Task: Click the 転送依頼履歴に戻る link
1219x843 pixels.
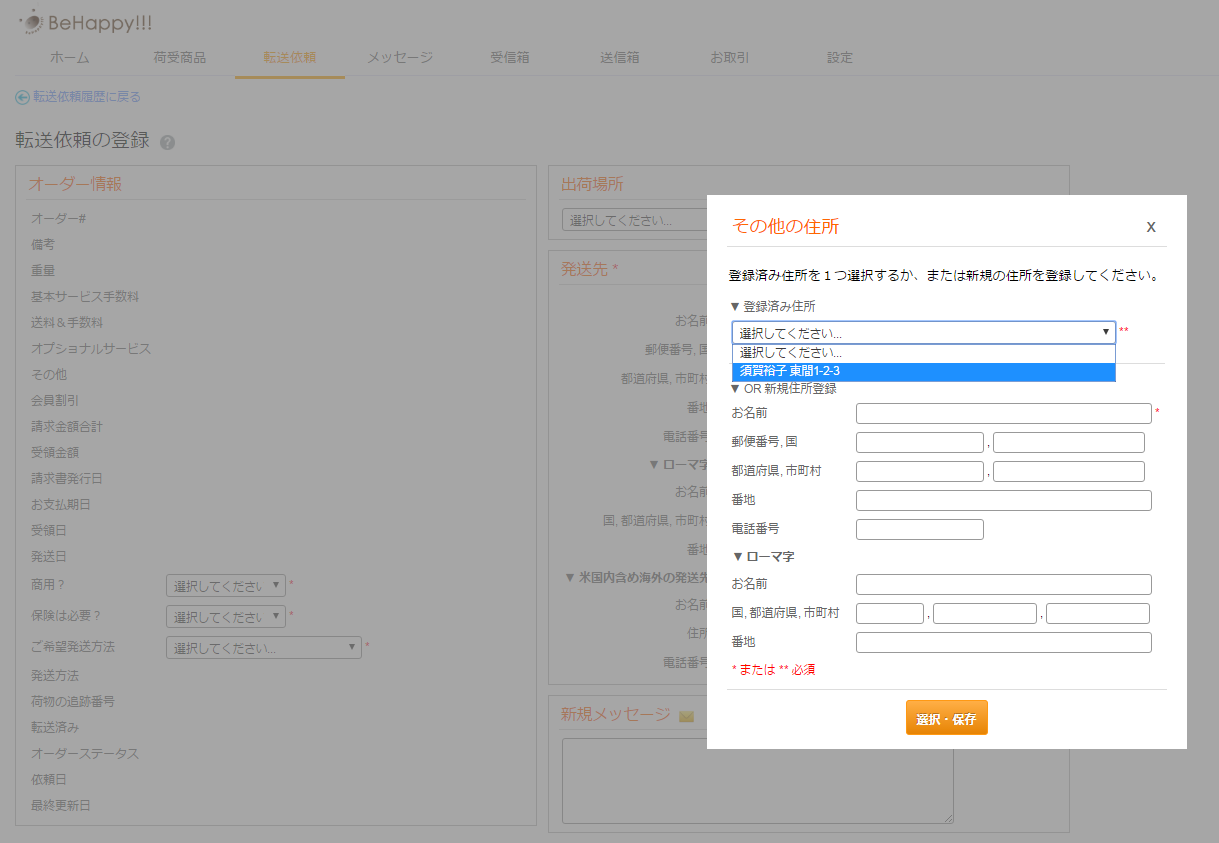Action: pos(86,97)
